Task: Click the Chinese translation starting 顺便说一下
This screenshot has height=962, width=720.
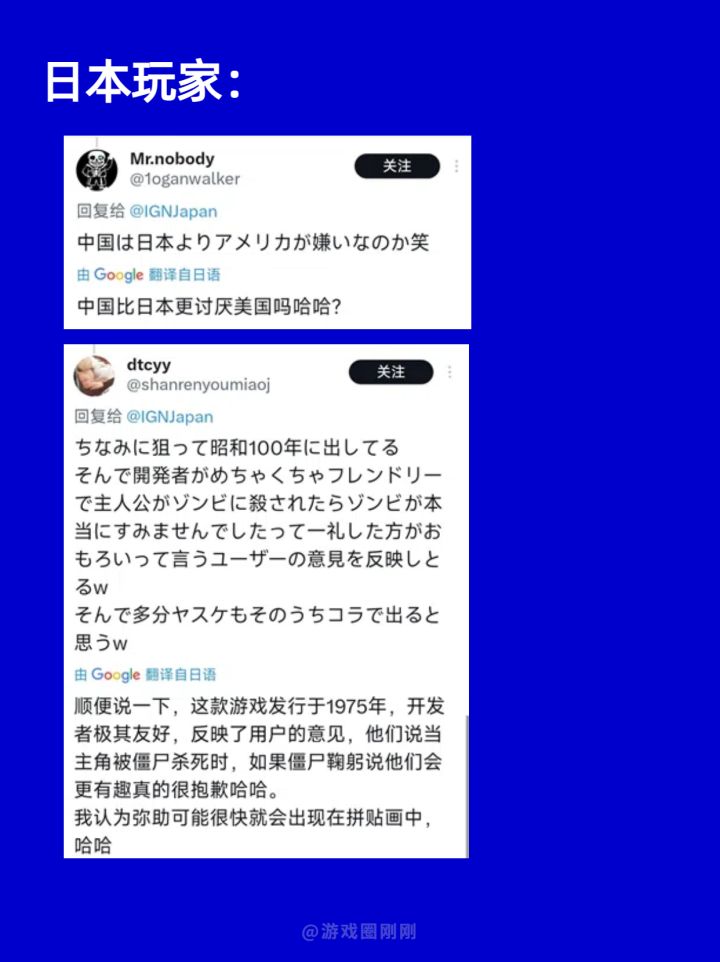Action: (x=259, y=775)
